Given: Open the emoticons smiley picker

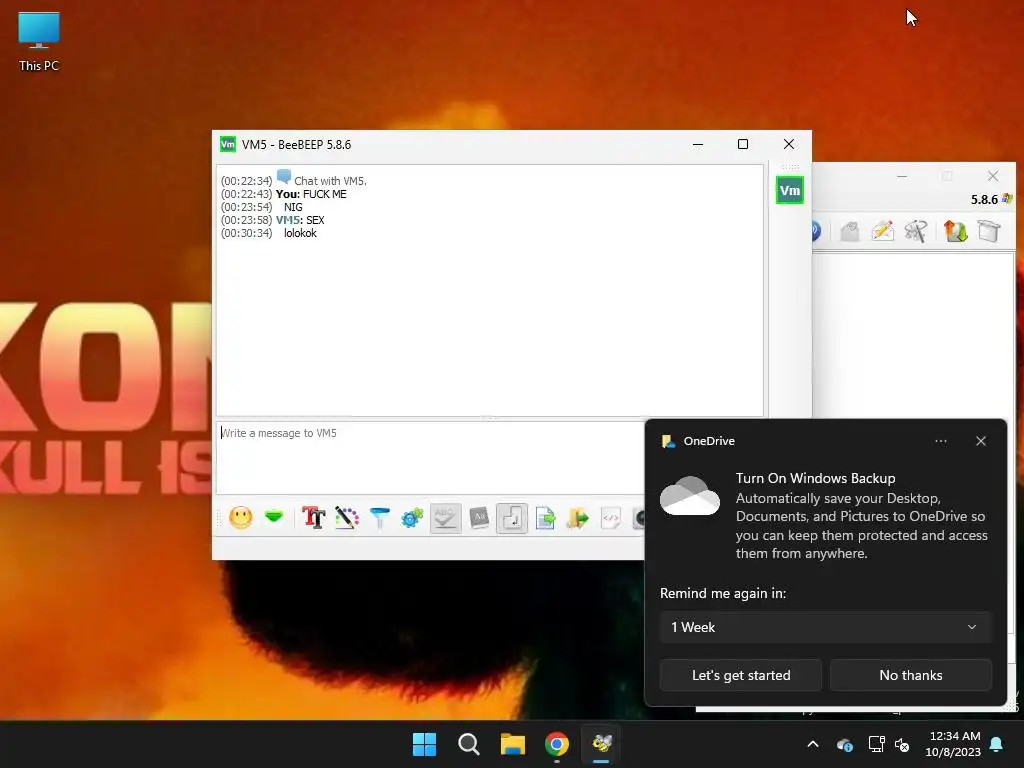Looking at the screenshot, I should (241, 518).
